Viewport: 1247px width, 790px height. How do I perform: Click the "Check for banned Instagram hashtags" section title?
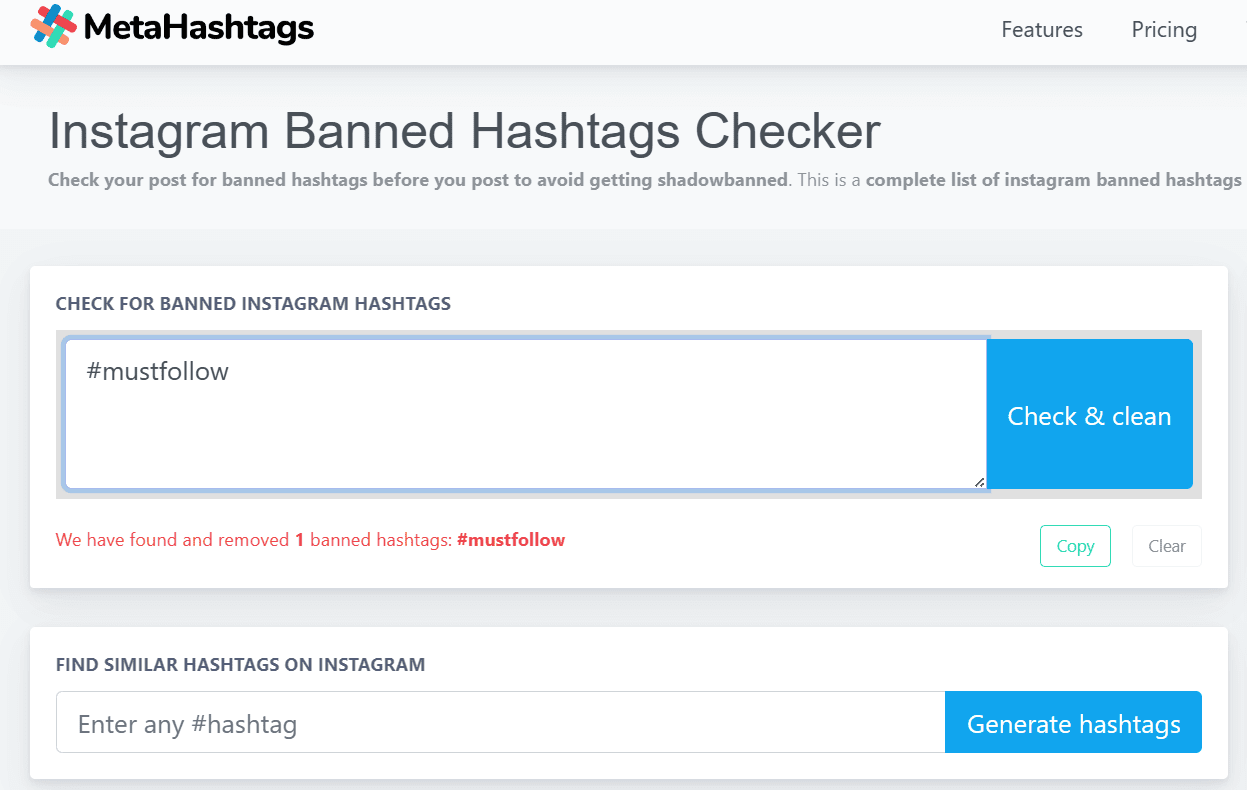(253, 303)
